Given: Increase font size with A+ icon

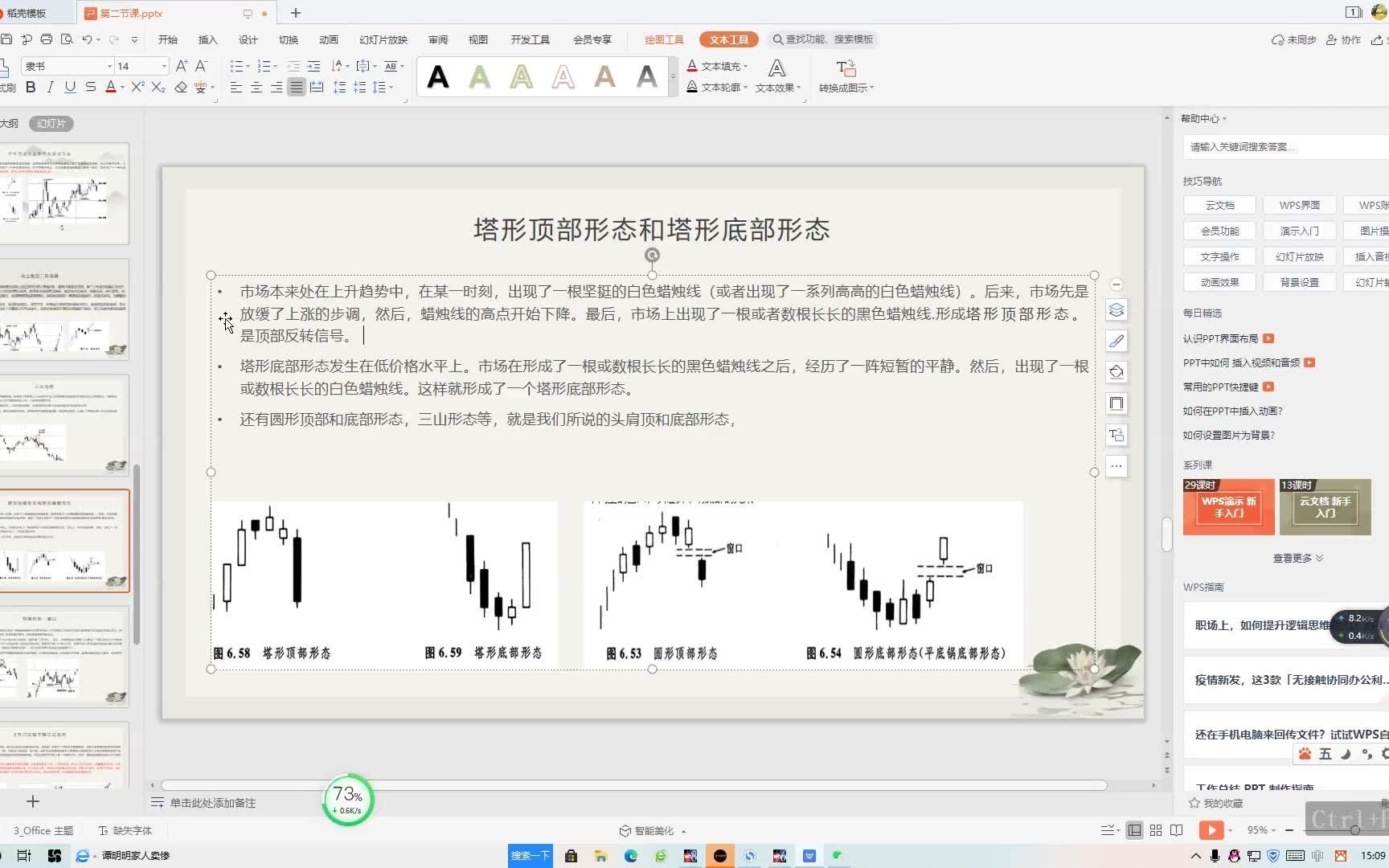Looking at the screenshot, I should click(181, 66).
